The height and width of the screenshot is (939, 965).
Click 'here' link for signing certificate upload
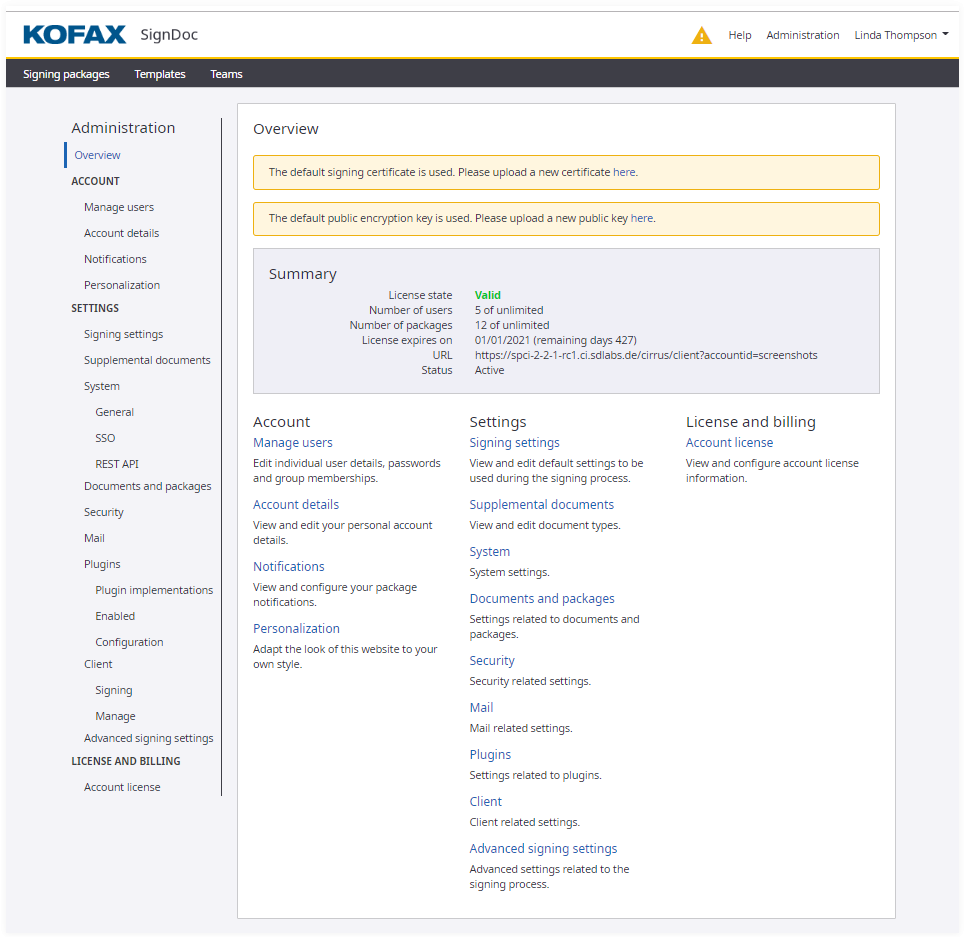[624, 172]
